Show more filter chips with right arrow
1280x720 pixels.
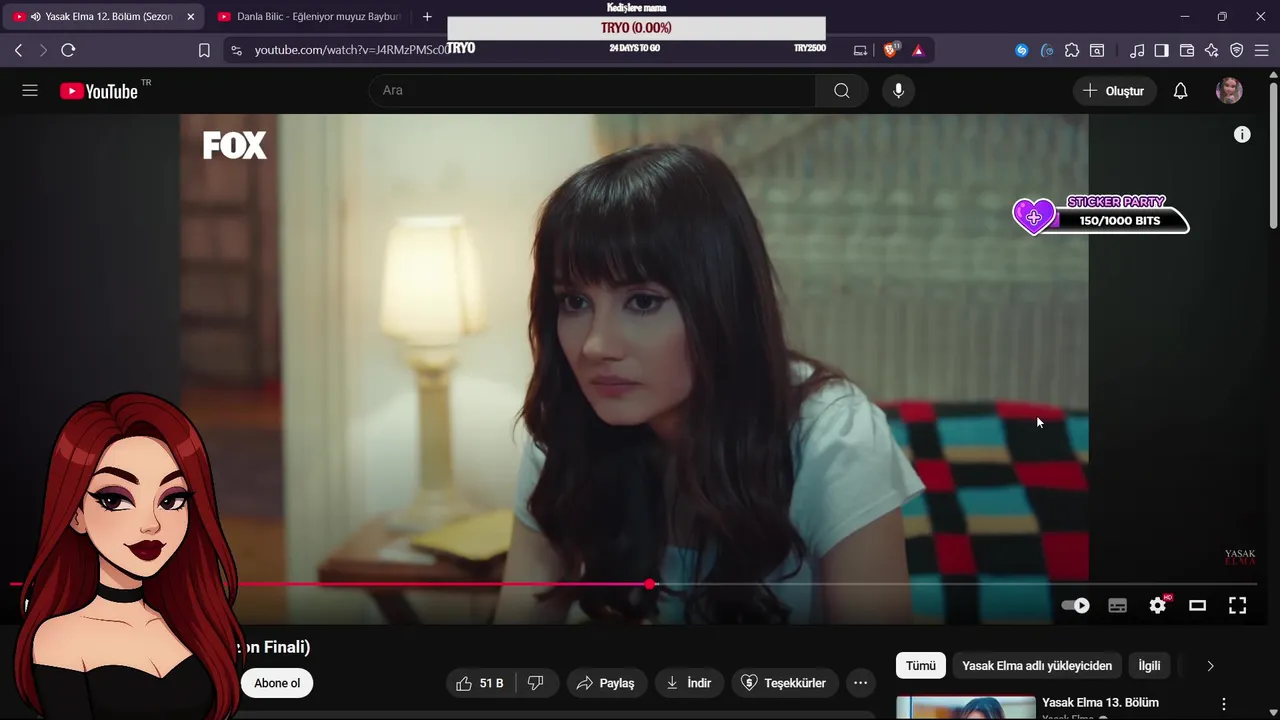pyautogui.click(x=1211, y=666)
